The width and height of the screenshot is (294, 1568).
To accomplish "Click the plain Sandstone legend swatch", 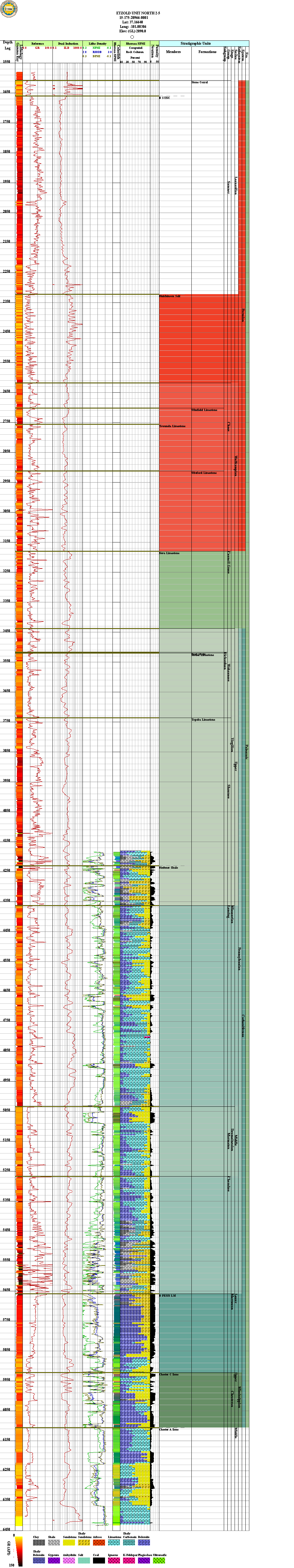I will [69, 1543].
